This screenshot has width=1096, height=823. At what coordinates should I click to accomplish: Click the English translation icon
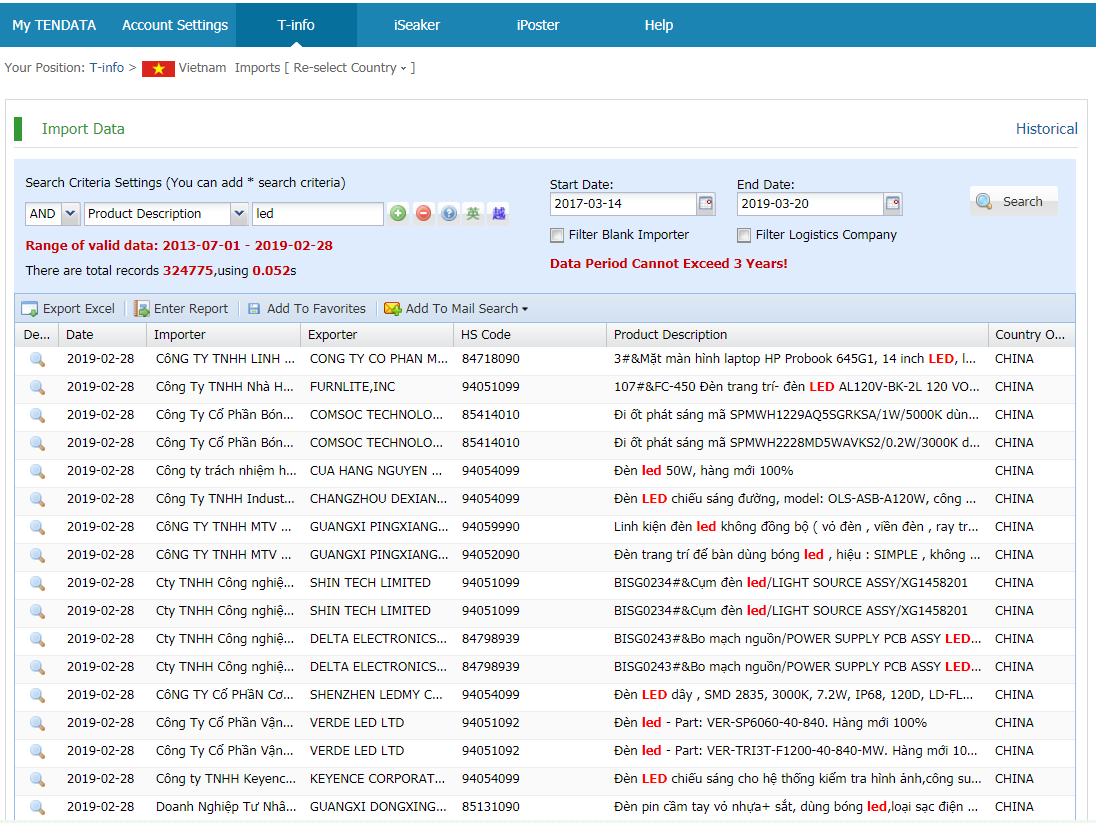coord(473,213)
